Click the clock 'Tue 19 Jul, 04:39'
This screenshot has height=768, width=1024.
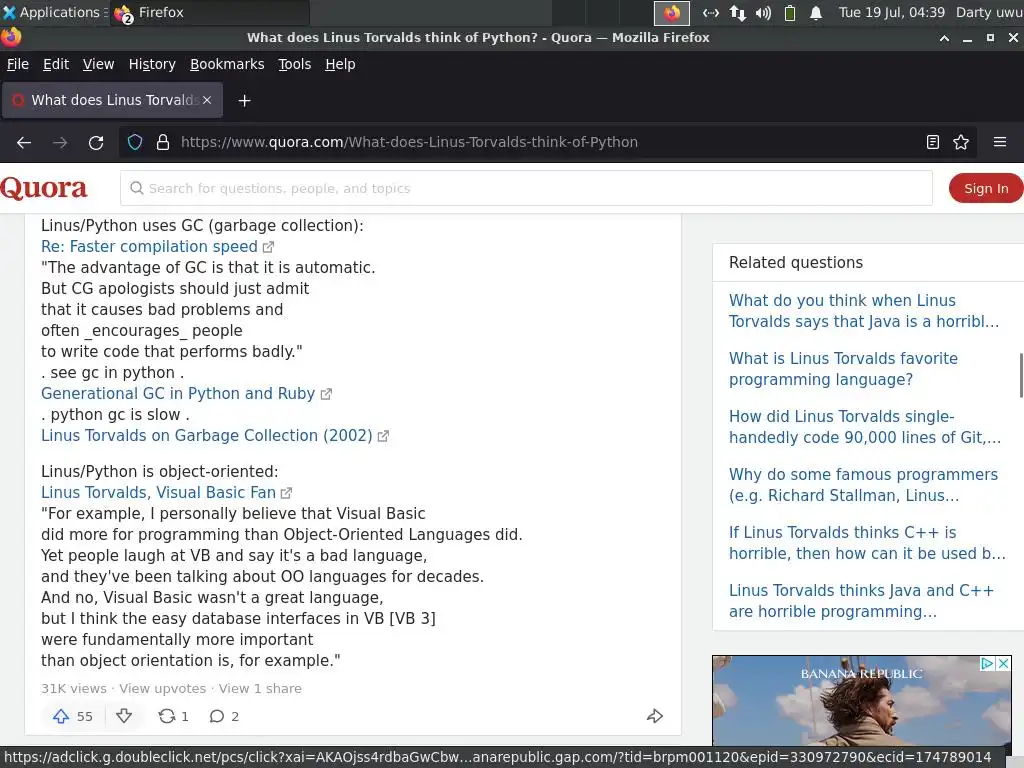(891, 12)
